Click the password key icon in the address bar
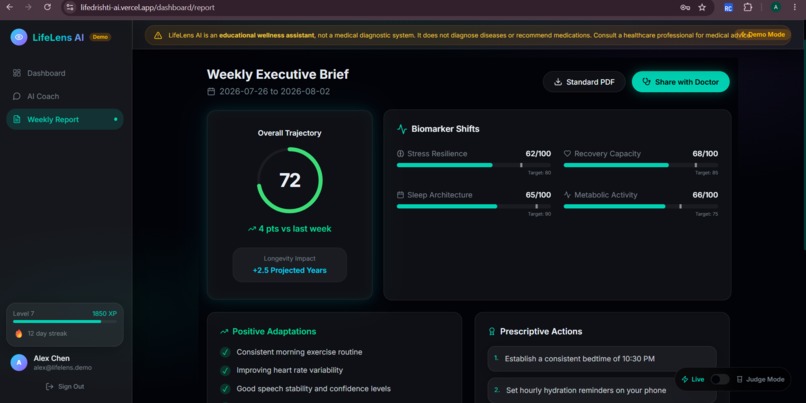806x403 pixels. (685, 7)
